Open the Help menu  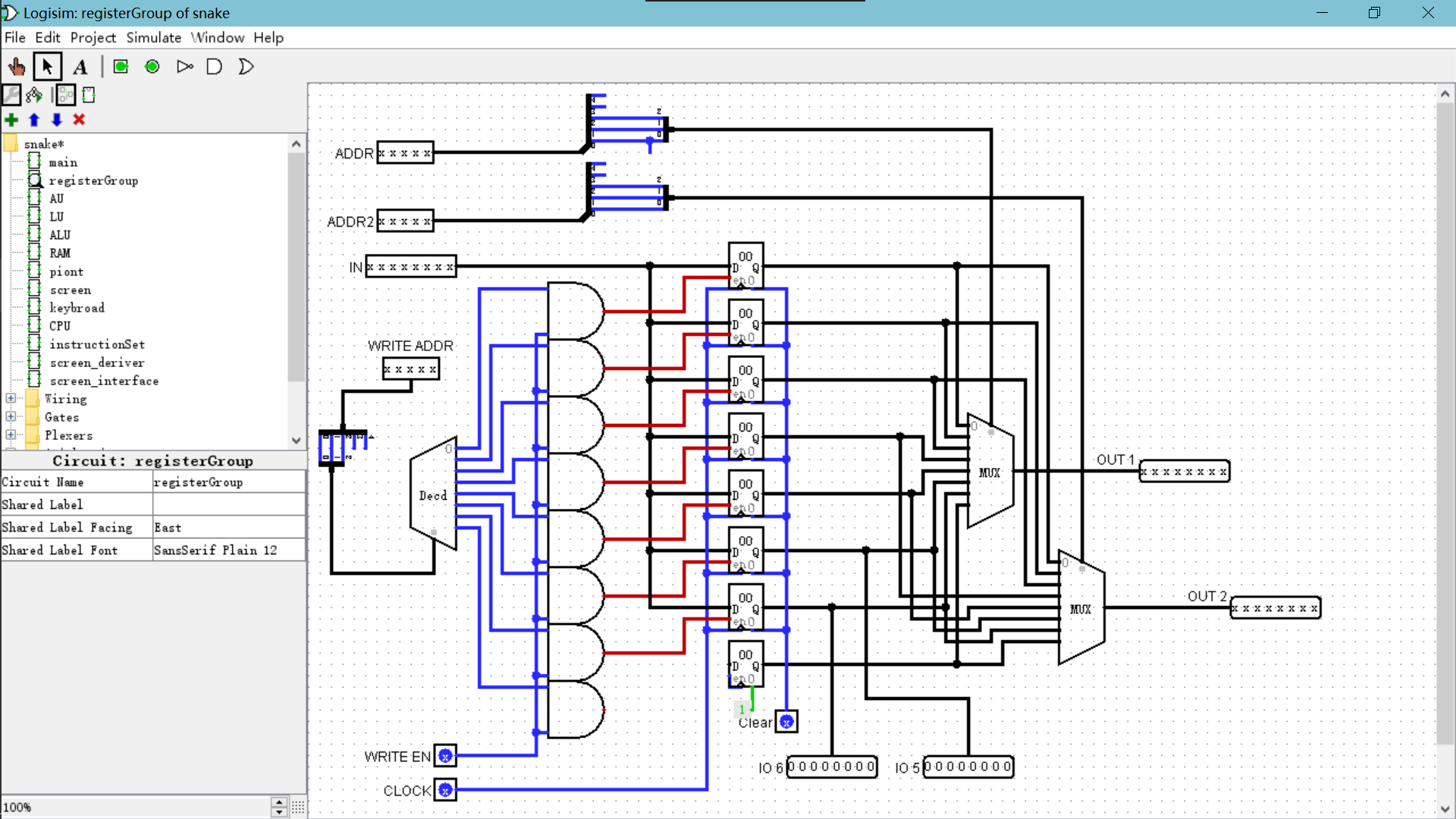(268, 37)
